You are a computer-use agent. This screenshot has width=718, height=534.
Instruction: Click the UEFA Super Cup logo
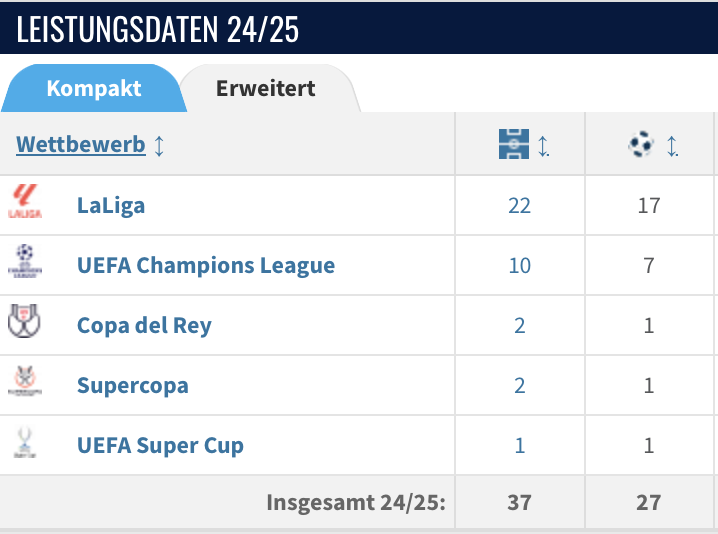[x=24, y=442]
